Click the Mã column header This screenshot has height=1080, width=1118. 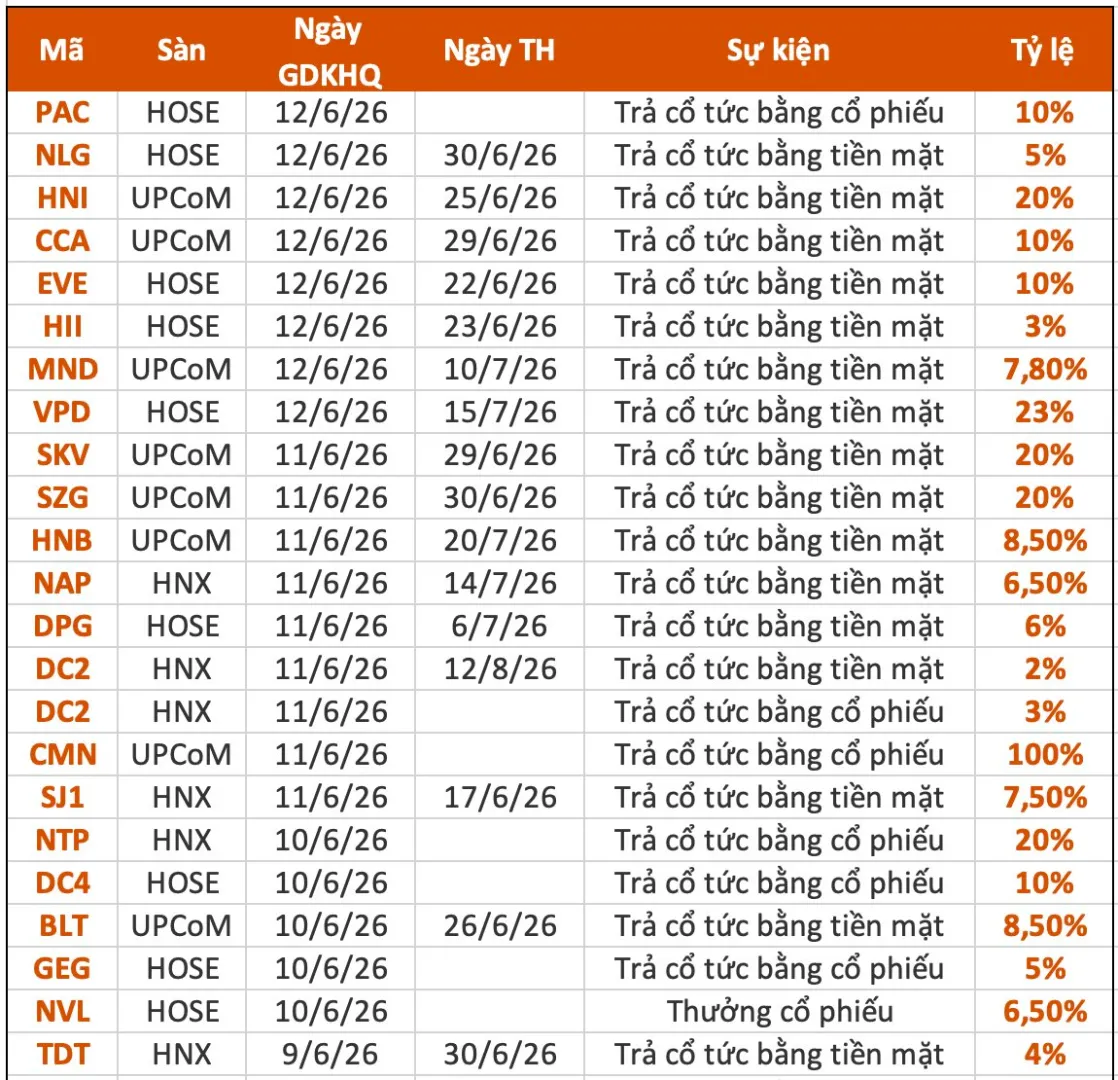click(62, 50)
